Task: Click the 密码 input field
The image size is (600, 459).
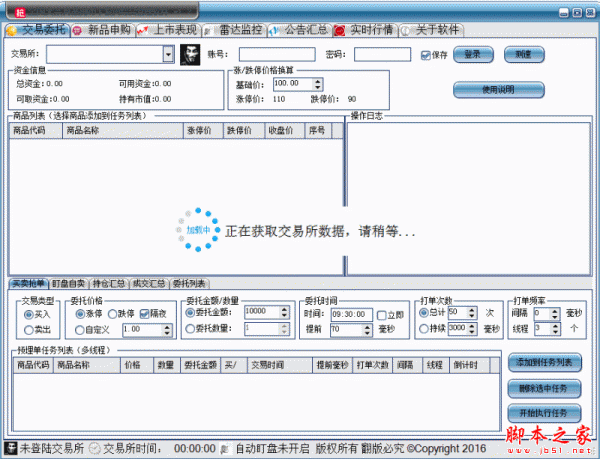Action: pyautogui.click(x=382, y=54)
